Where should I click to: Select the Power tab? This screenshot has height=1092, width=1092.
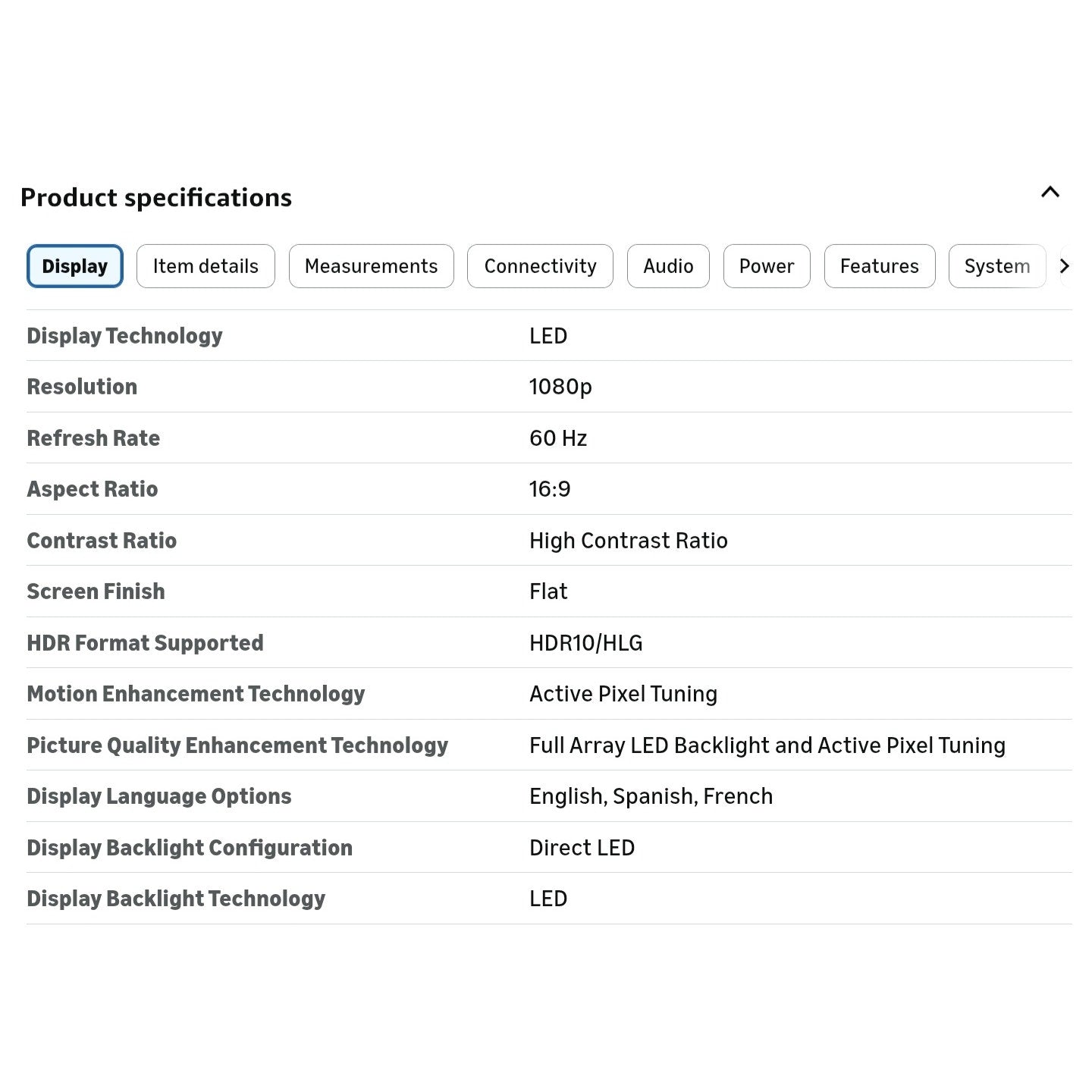pyautogui.click(x=767, y=266)
